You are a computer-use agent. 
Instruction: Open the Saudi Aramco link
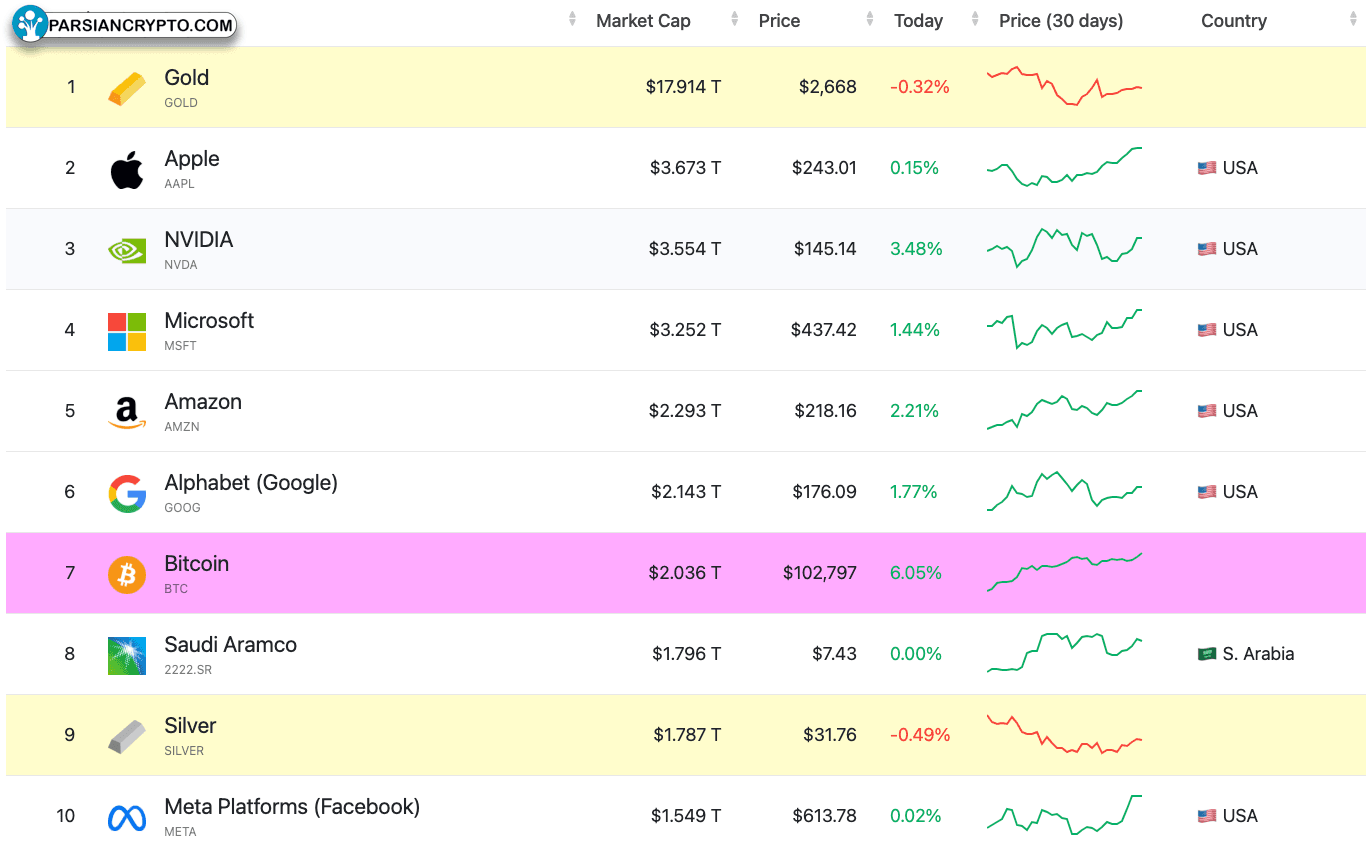(x=231, y=645)
